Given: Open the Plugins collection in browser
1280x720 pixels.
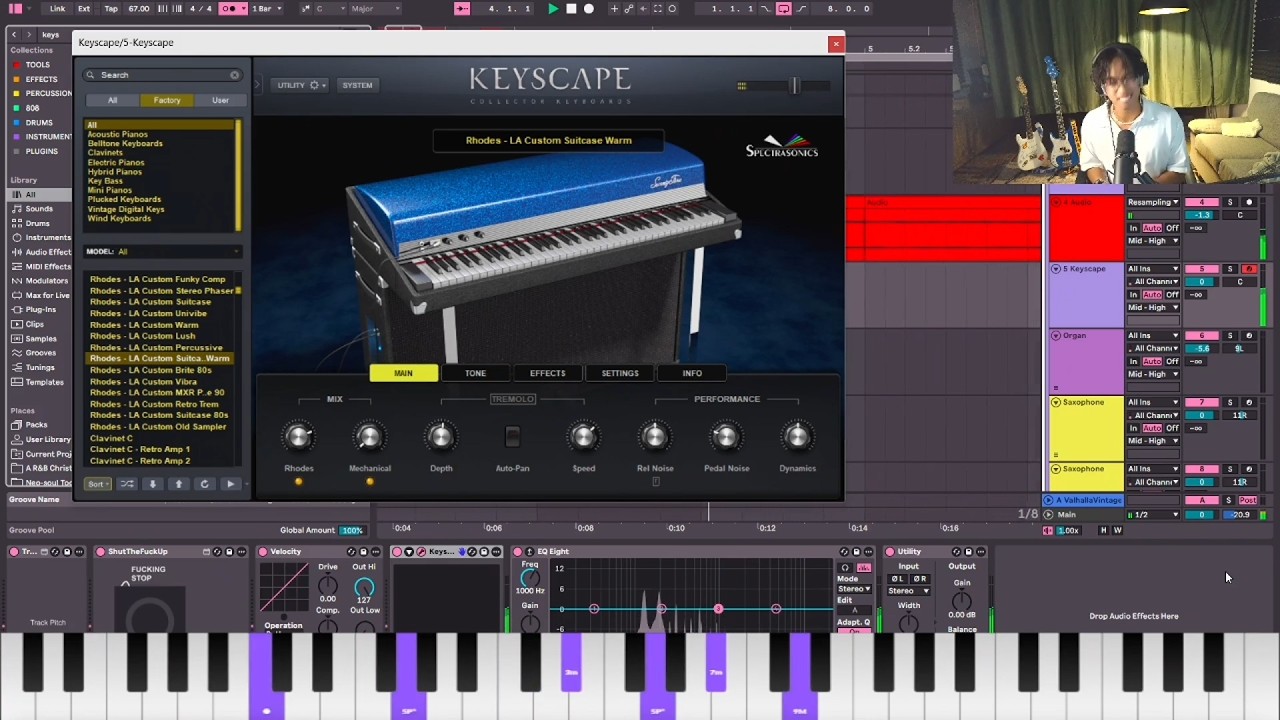Looking at the screenshot, I should click(x=41, y=151).
